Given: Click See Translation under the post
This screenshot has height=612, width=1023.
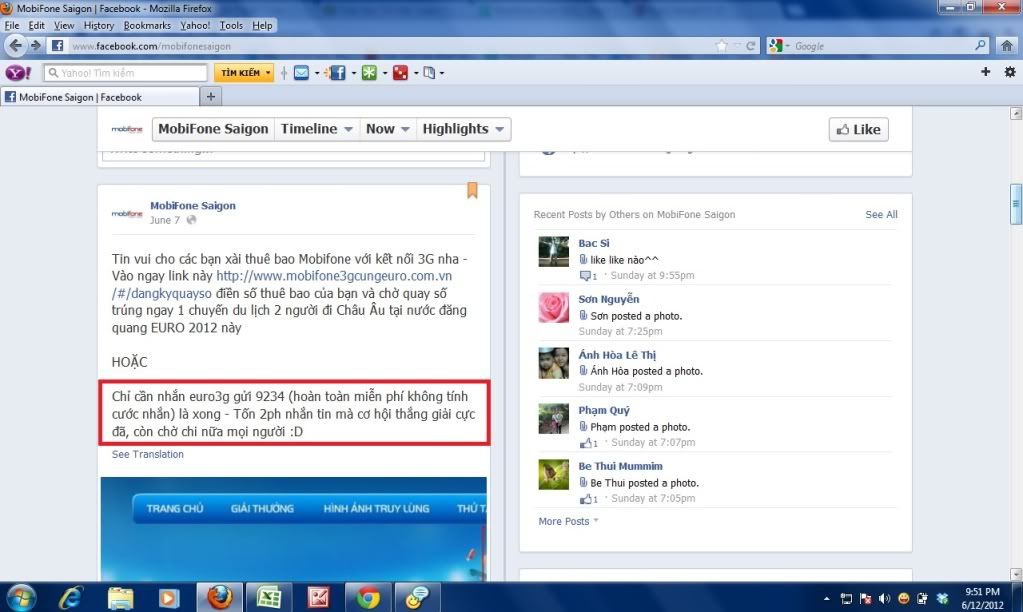Looking at the screenshot, I should coord(148,454).
